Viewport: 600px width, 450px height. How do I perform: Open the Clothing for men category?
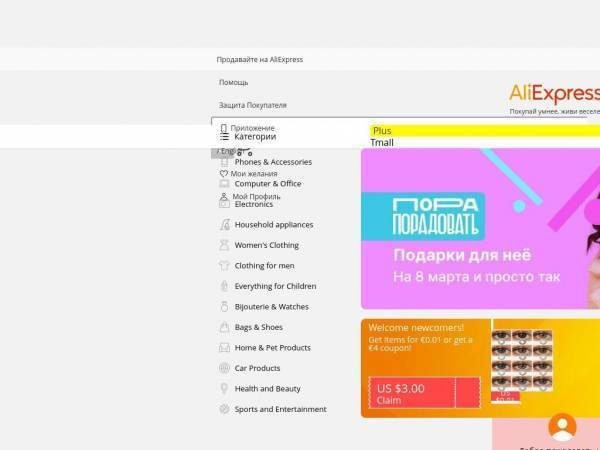(264, 266)
